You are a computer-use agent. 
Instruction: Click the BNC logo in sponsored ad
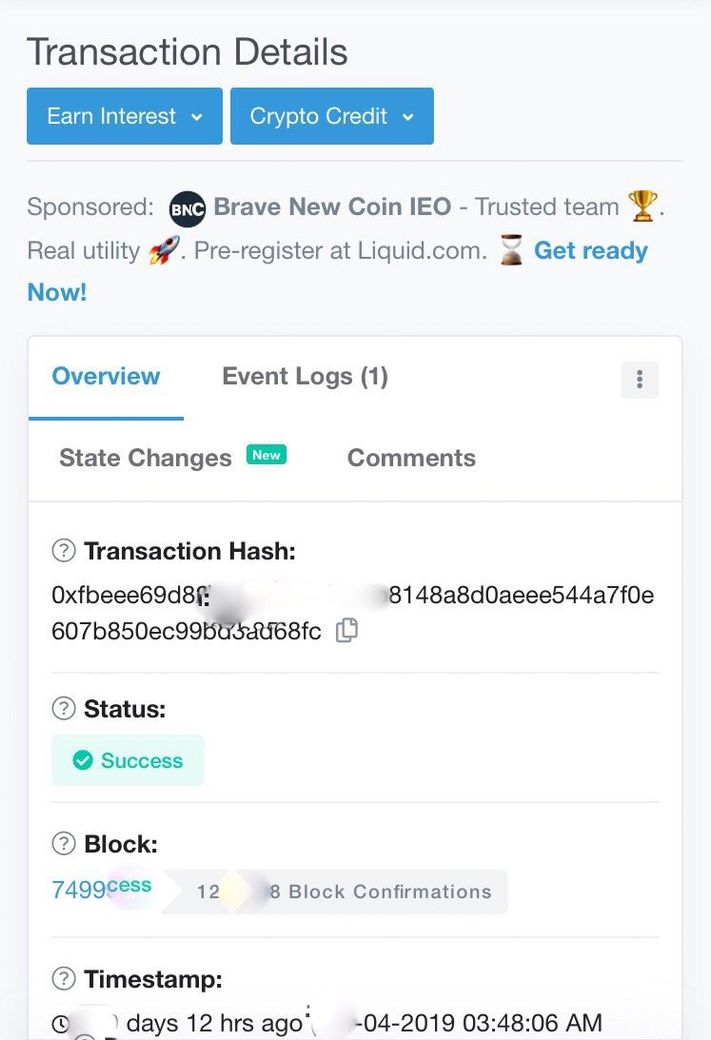187,208
